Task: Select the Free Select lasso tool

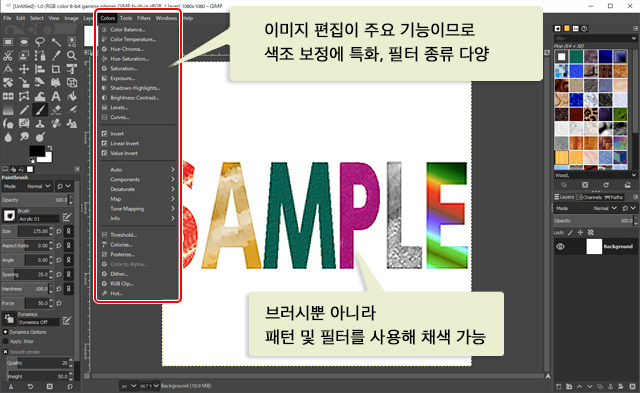Action: 40,42
